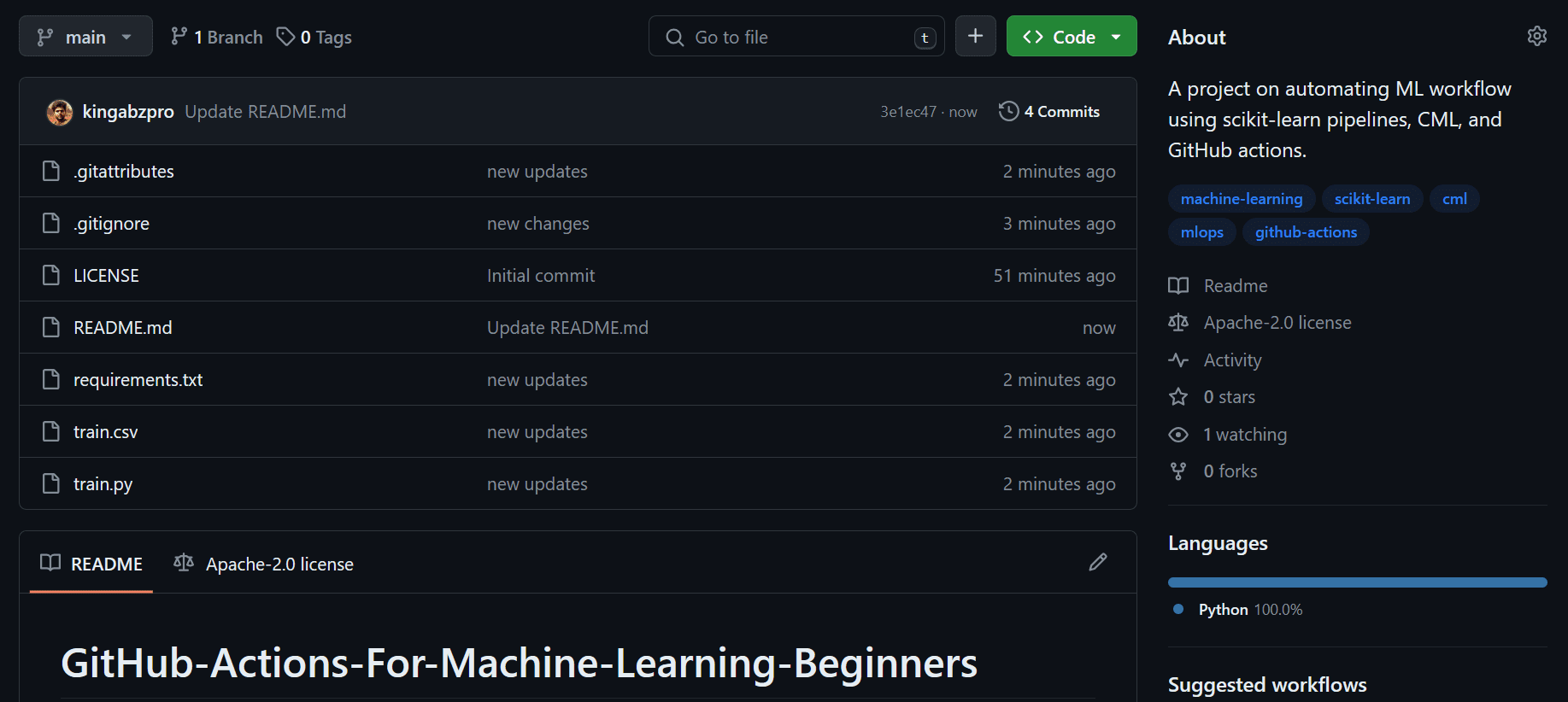Viewport: 1568px width, 702px height.
Task: Click the Activity pulse icon
Action: [x=1178, y=360]
